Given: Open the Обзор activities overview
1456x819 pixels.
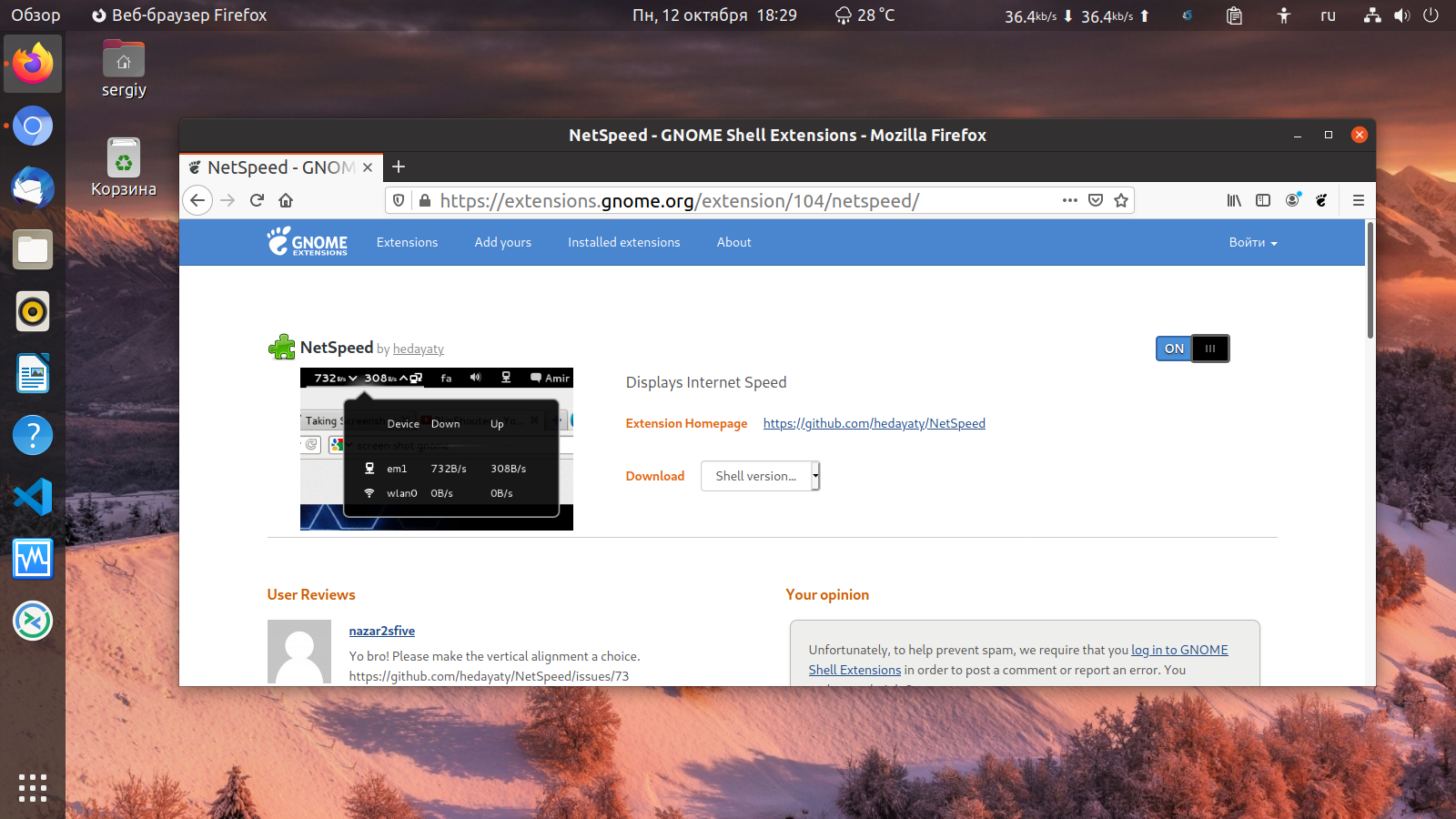Looking at the screenshot, I should point(35,15).
